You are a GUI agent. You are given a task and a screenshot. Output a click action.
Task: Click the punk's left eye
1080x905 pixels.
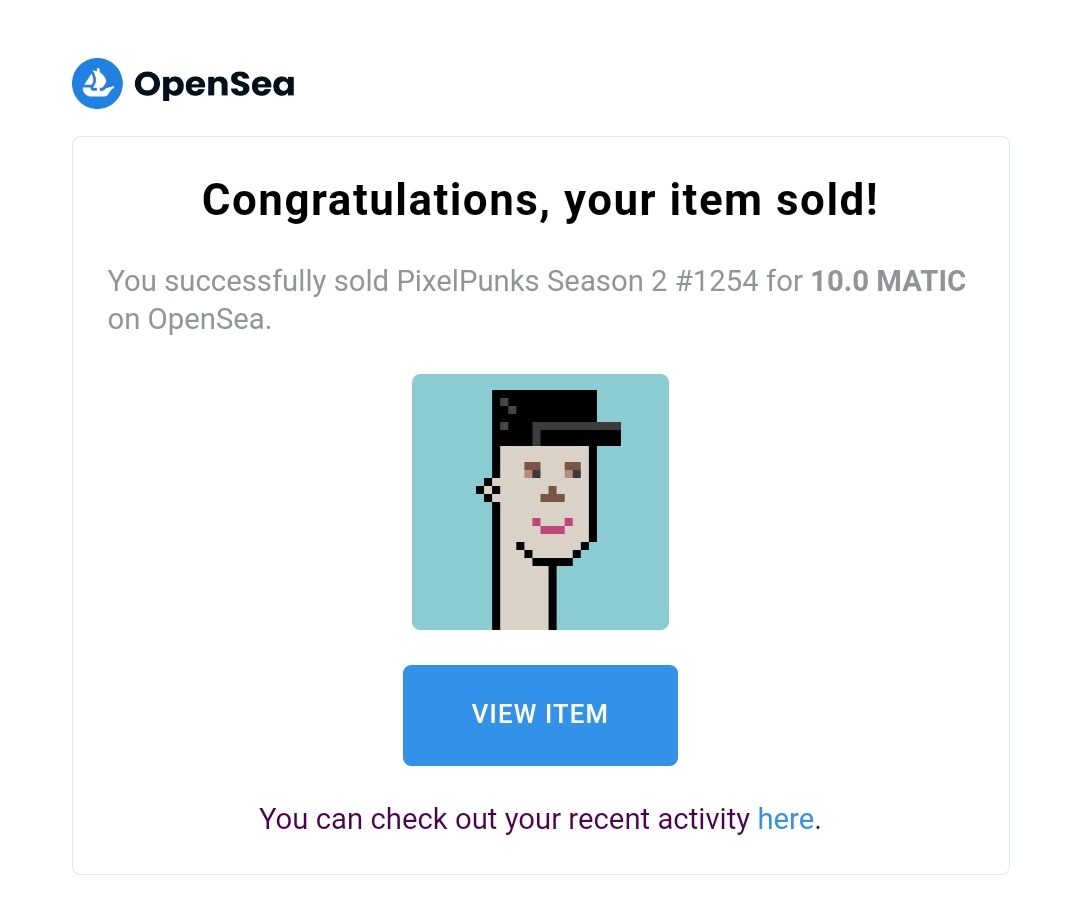pyautogui.click(x=532, y=470)
